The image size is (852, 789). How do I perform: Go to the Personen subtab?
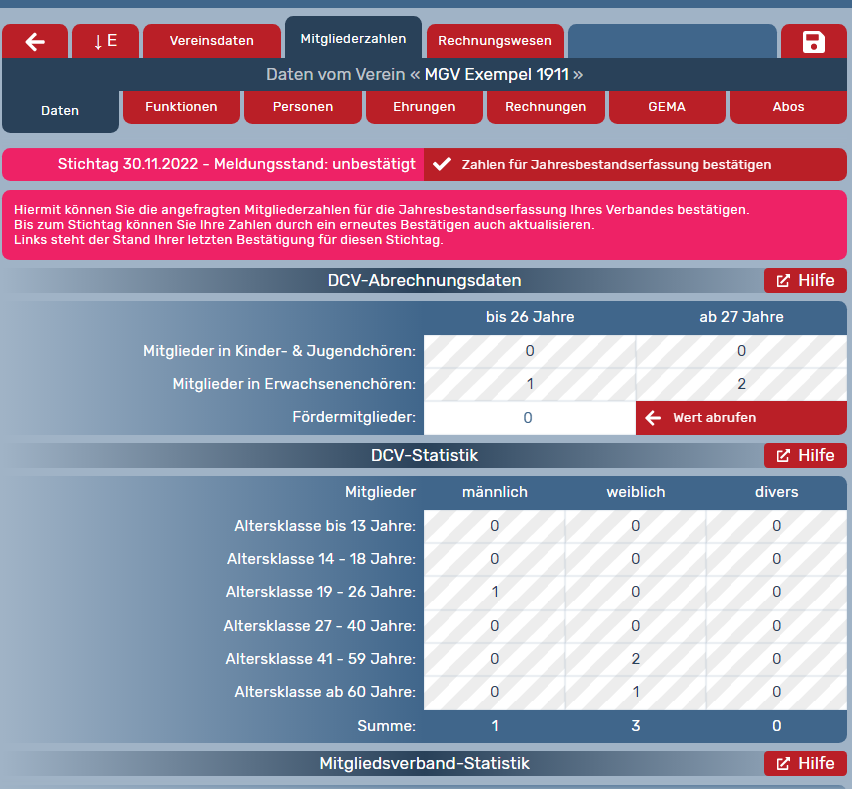303,107
